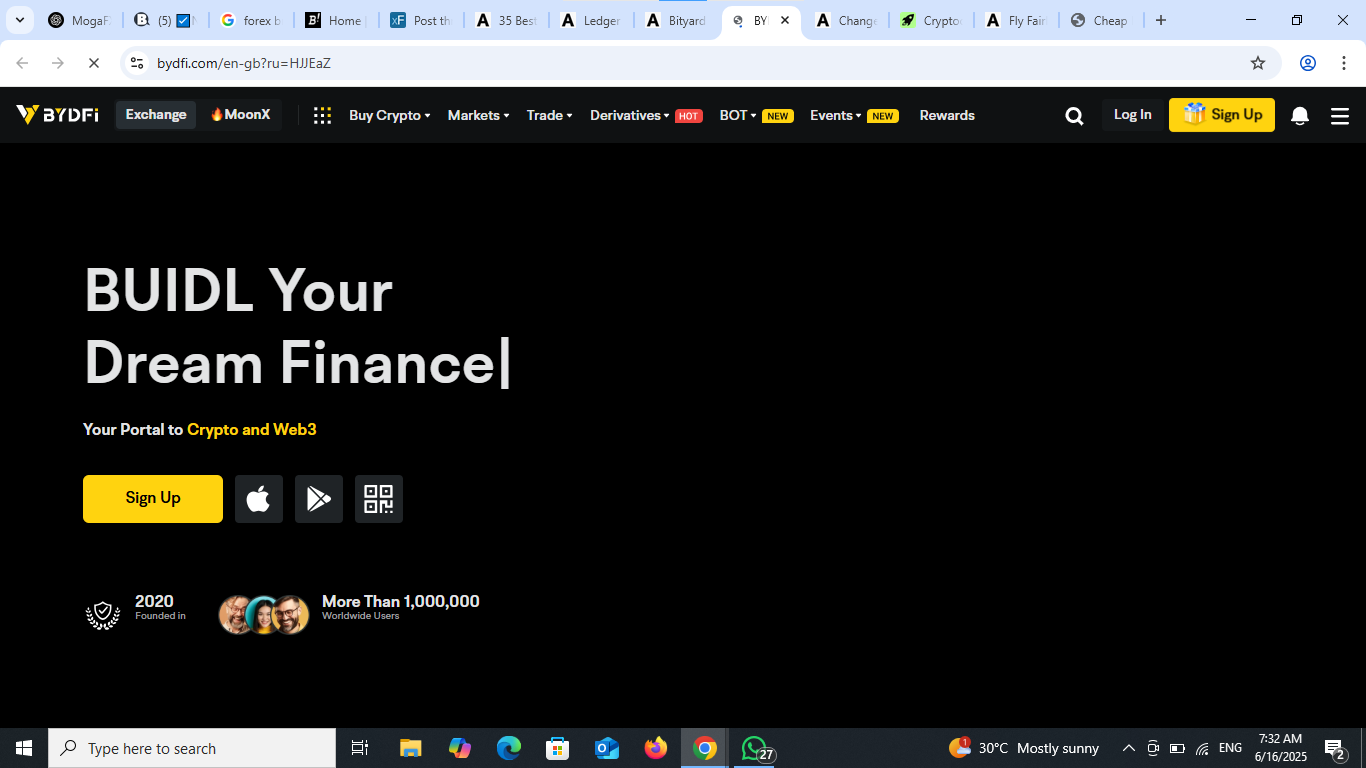The height and width of the screenshot is (768, 1366).
Task: Click the yellow hero Sign Up button
Action: coord(153,499)
